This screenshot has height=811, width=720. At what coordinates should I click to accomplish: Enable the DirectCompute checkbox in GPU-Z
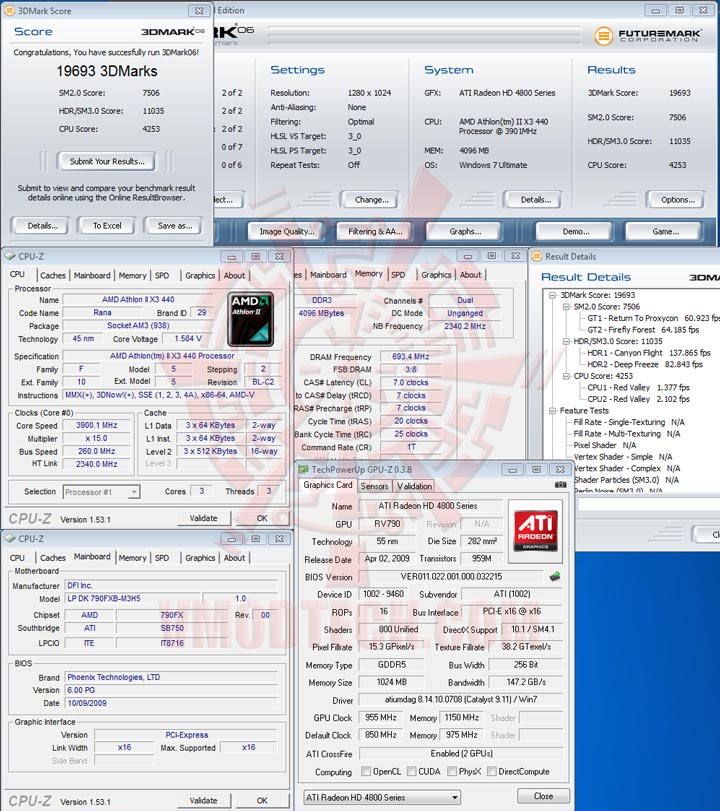click(492, 771)
